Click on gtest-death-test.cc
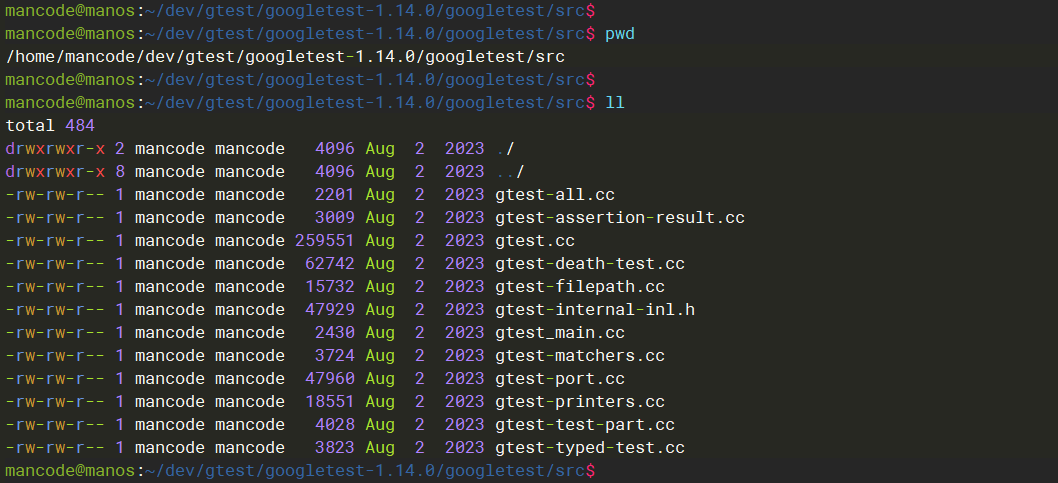The width and height of the screenshot is (1058, 483). tap(590, 264)
